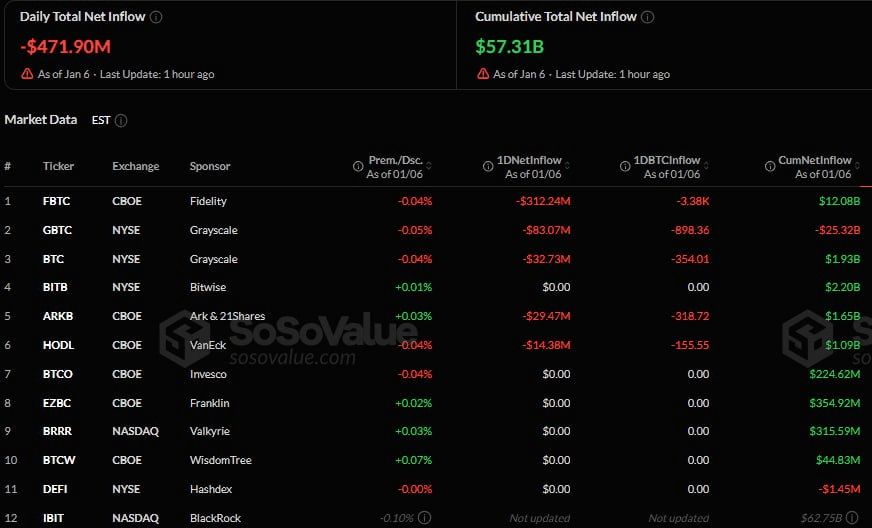Click FBTC's -$312.24M net inflow
Screen dimensions: 872x528
click(543, 201)
